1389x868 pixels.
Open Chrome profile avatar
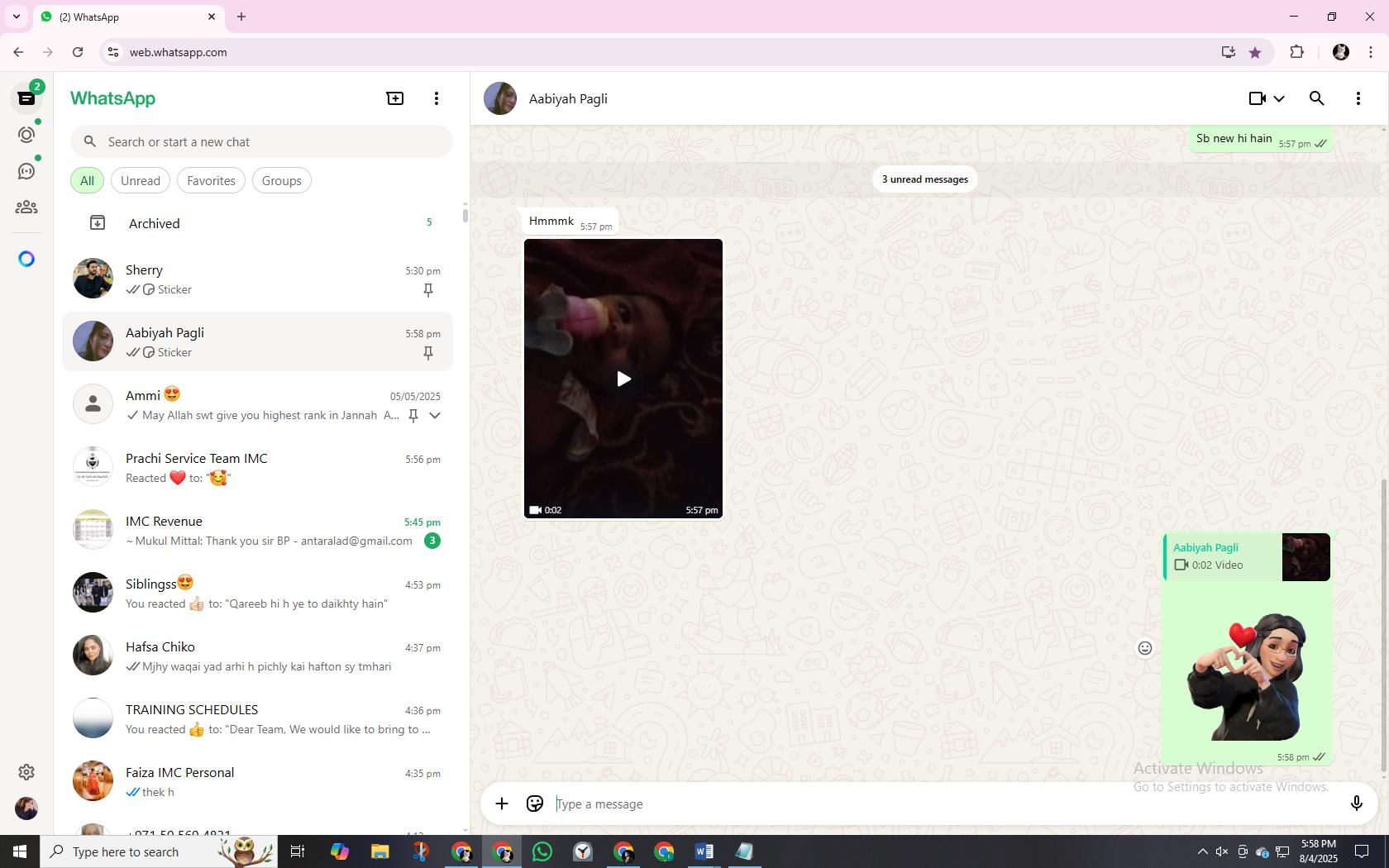pos(1341,52)
